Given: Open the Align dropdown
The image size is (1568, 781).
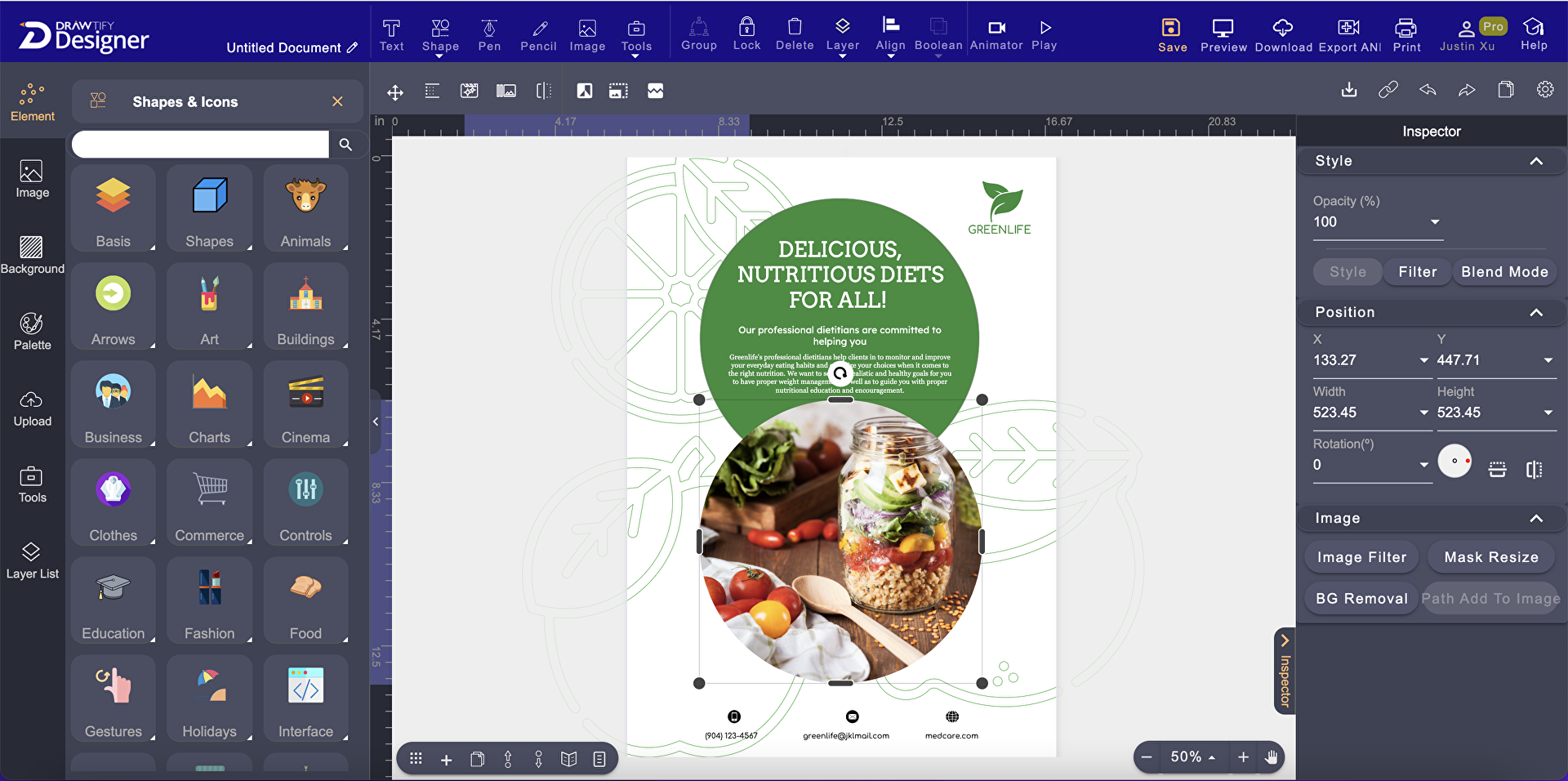Looking at the screenshot, I should 890,36.
